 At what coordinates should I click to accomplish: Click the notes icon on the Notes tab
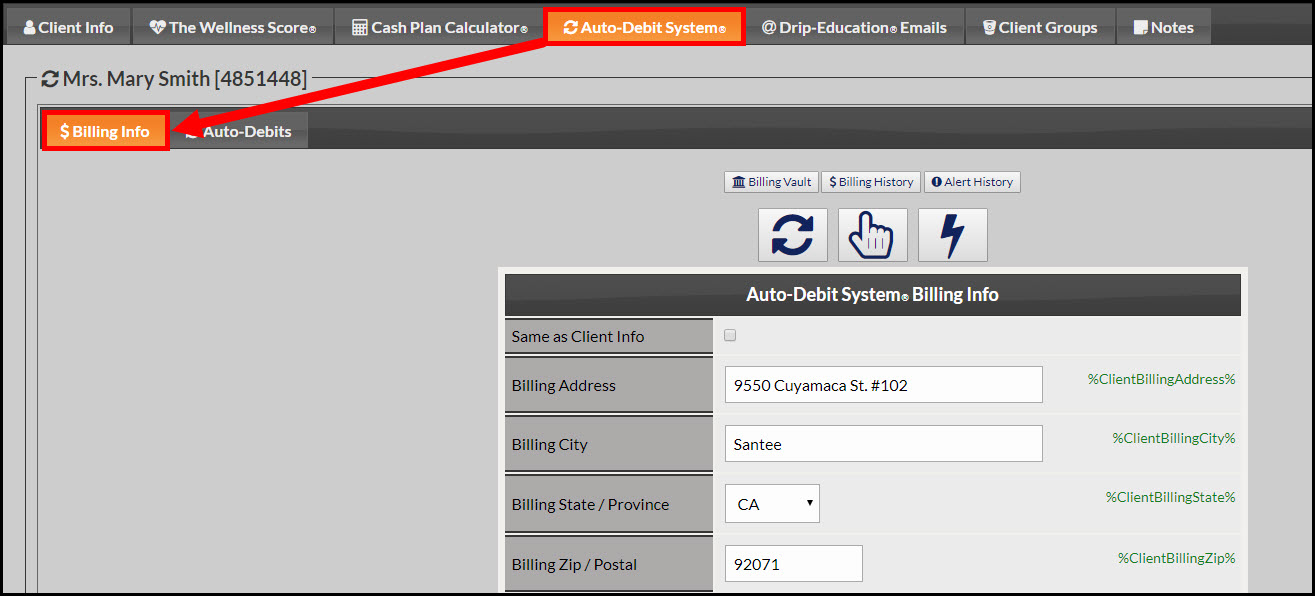(x=1141, y=27)
